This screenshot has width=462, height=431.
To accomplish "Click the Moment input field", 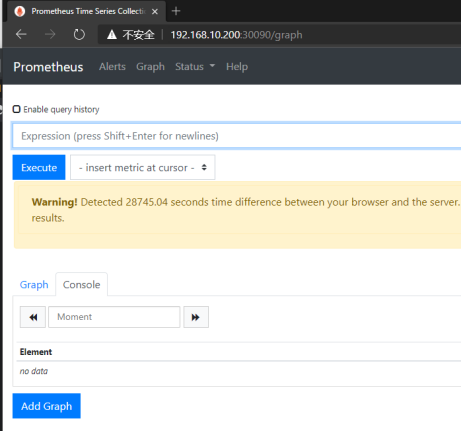I will coord(114,317).
